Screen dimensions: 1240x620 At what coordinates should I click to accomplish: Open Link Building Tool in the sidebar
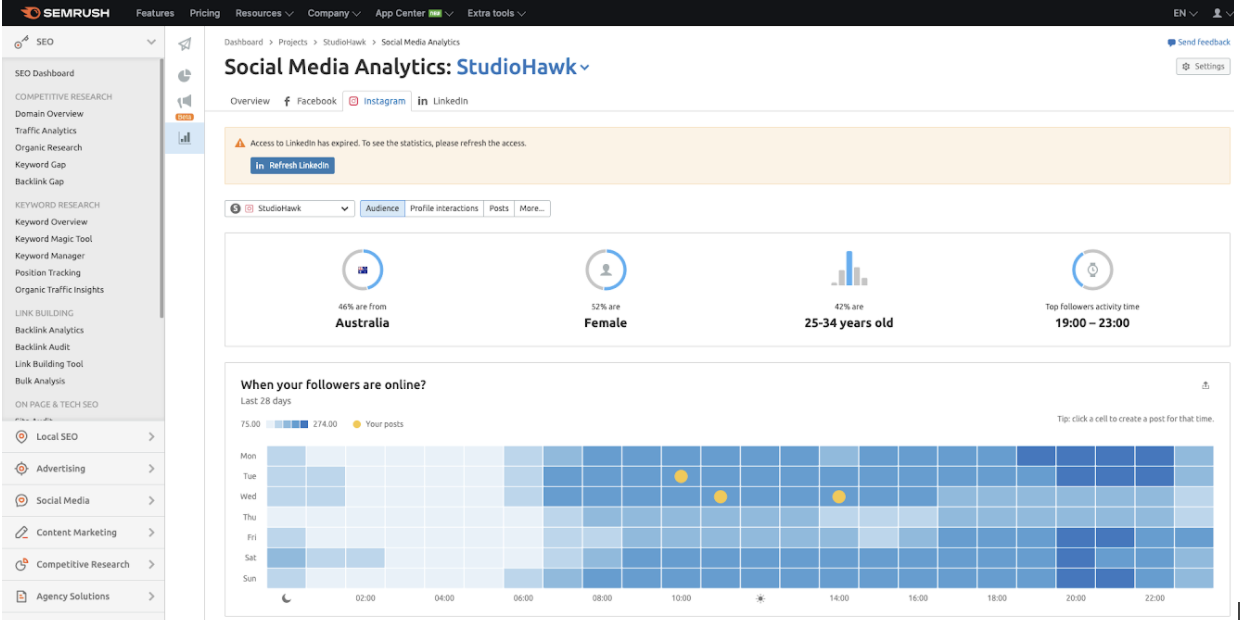(49, 364)
